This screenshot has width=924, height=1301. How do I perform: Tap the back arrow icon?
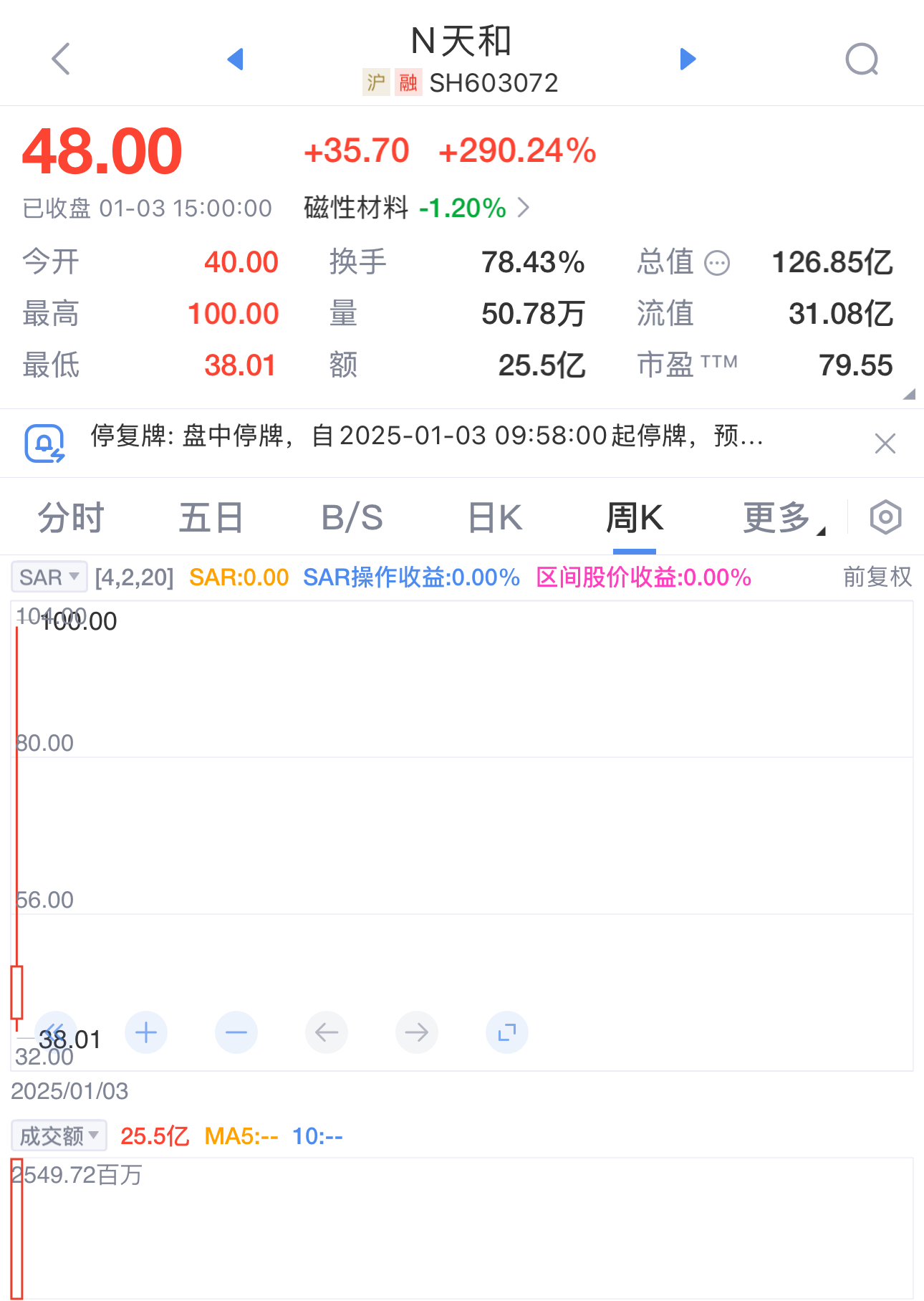pos(61,59)
